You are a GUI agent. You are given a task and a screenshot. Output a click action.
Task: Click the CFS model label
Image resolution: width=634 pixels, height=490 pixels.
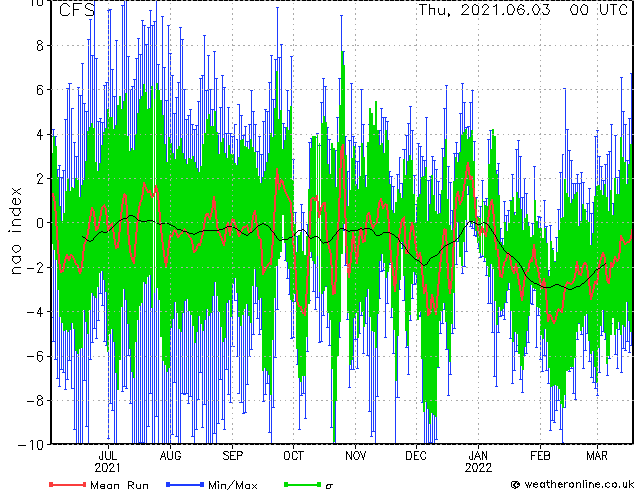pos(77,10)
